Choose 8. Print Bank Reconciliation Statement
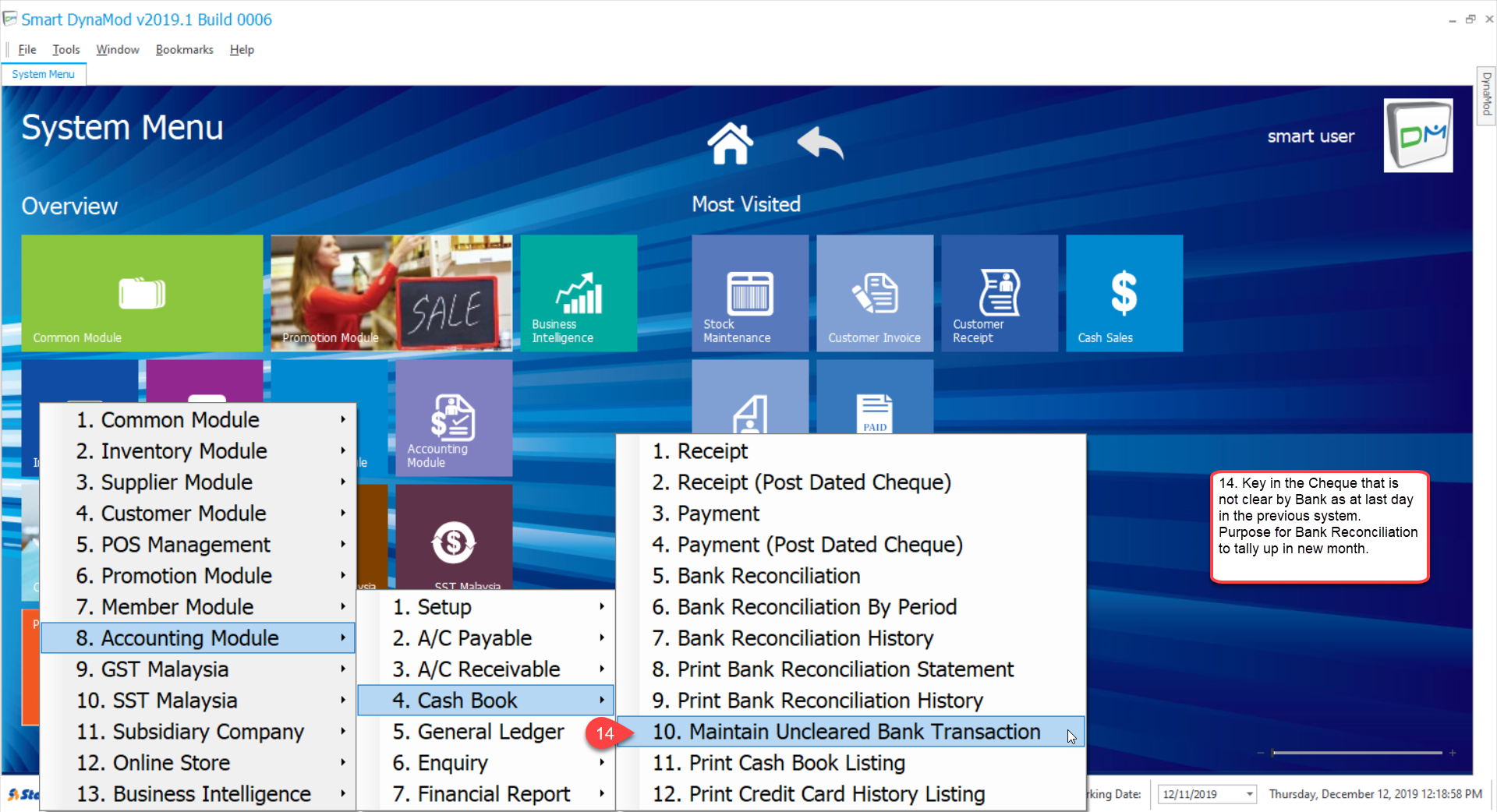This screenshot has width=1497, height=812. tap(851, 669)
